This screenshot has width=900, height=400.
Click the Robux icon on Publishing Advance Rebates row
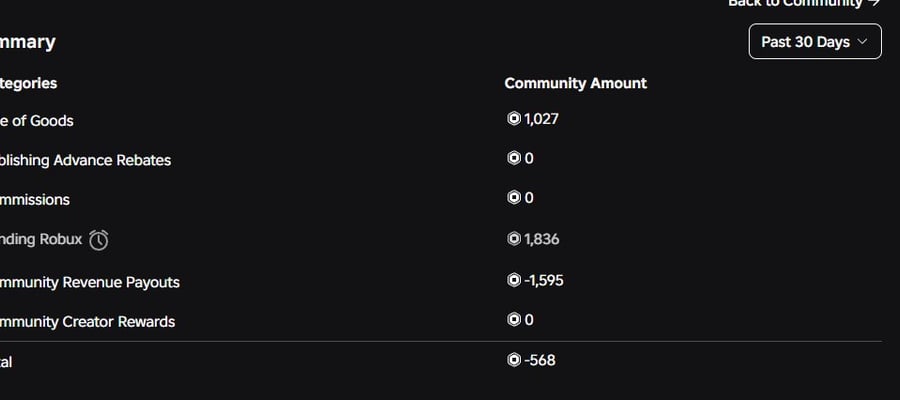click(514, 158)
